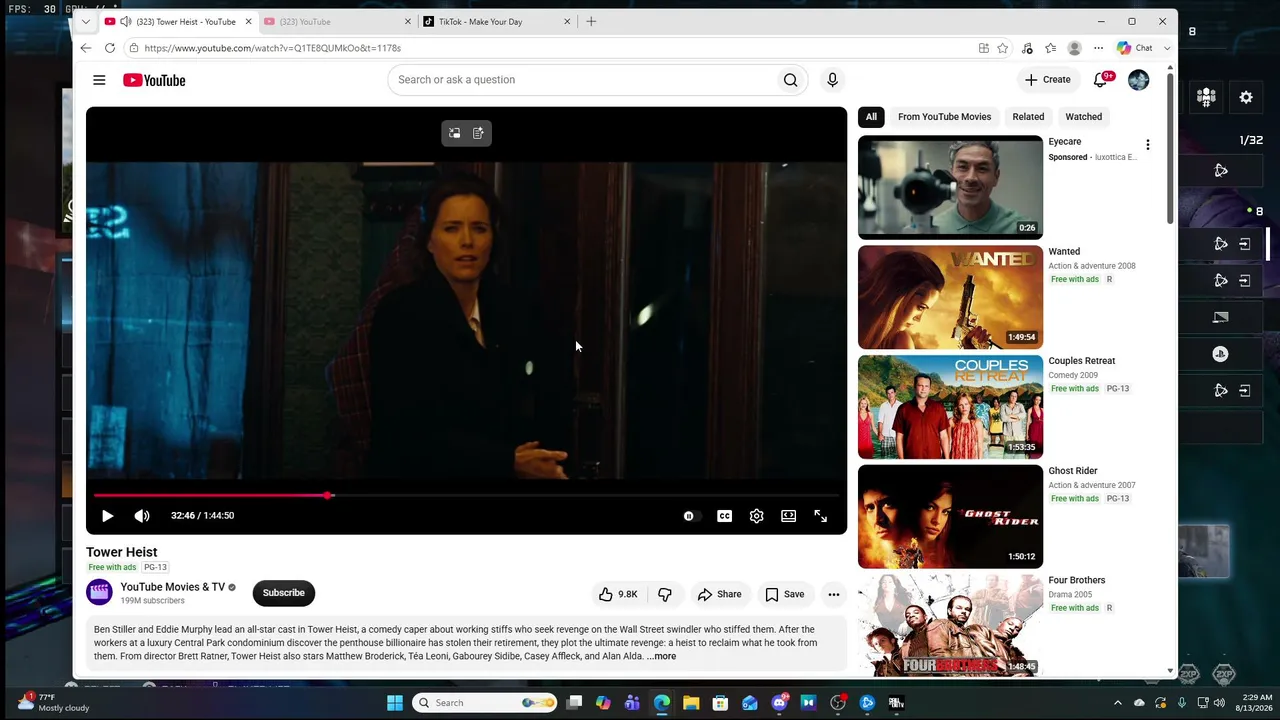Open Edge settings and more menu
This screenshot has width=1280, height=720.
pos(1098,48)
